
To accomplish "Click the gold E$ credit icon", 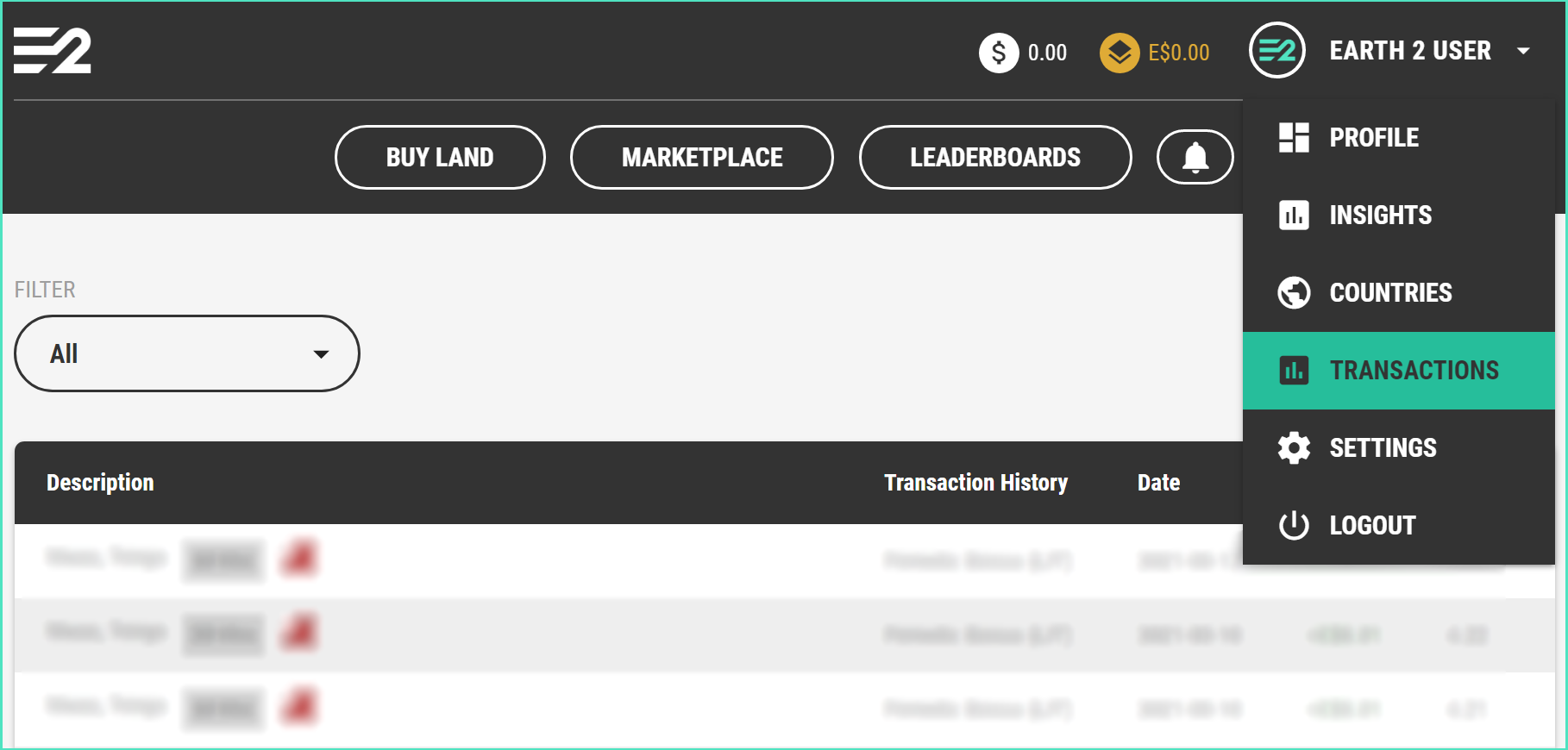I will click(x=1120, y=53).
